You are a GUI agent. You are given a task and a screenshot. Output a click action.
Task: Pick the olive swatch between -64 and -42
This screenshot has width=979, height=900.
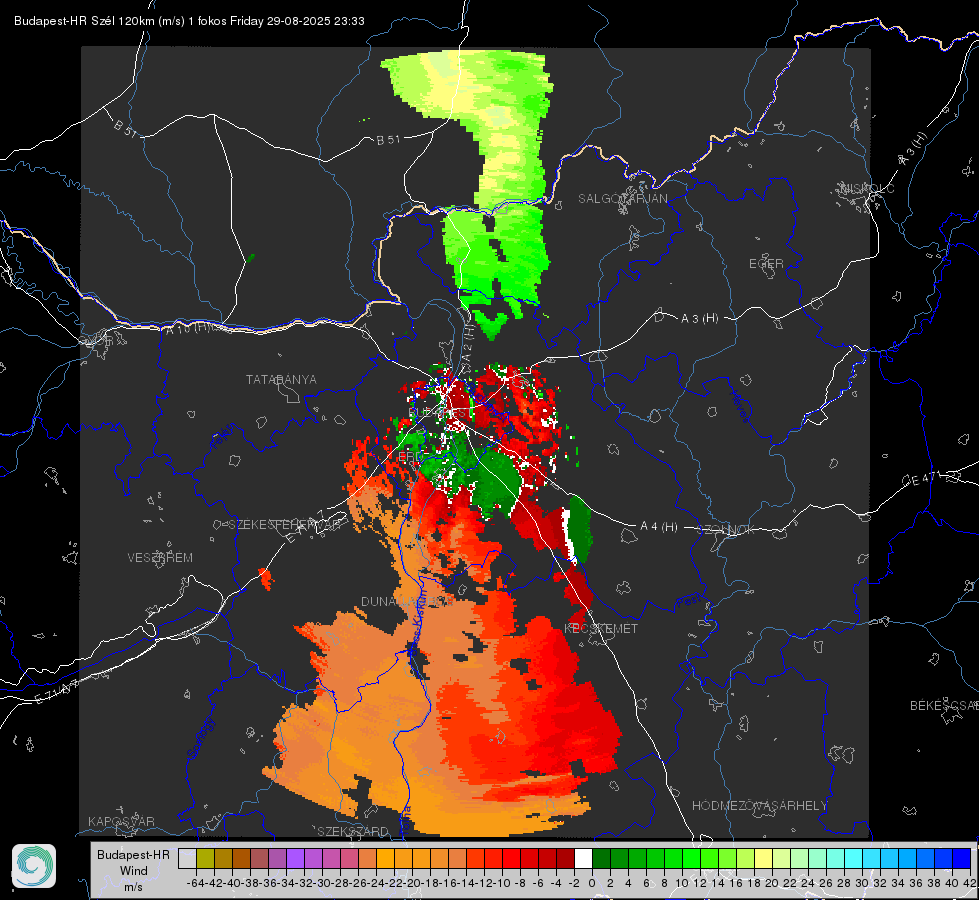pyautogui.click(x=205, y=858)
